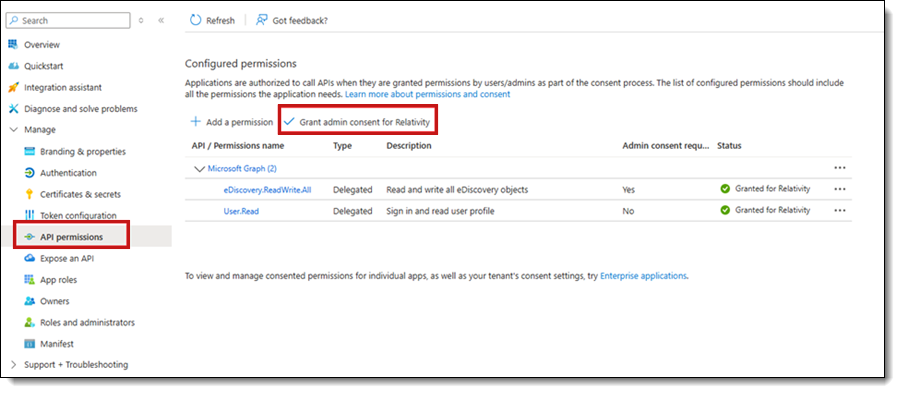Click the Certificates & secrets key icon
This screenshot has height=393, width=900.
click(30, 194)
